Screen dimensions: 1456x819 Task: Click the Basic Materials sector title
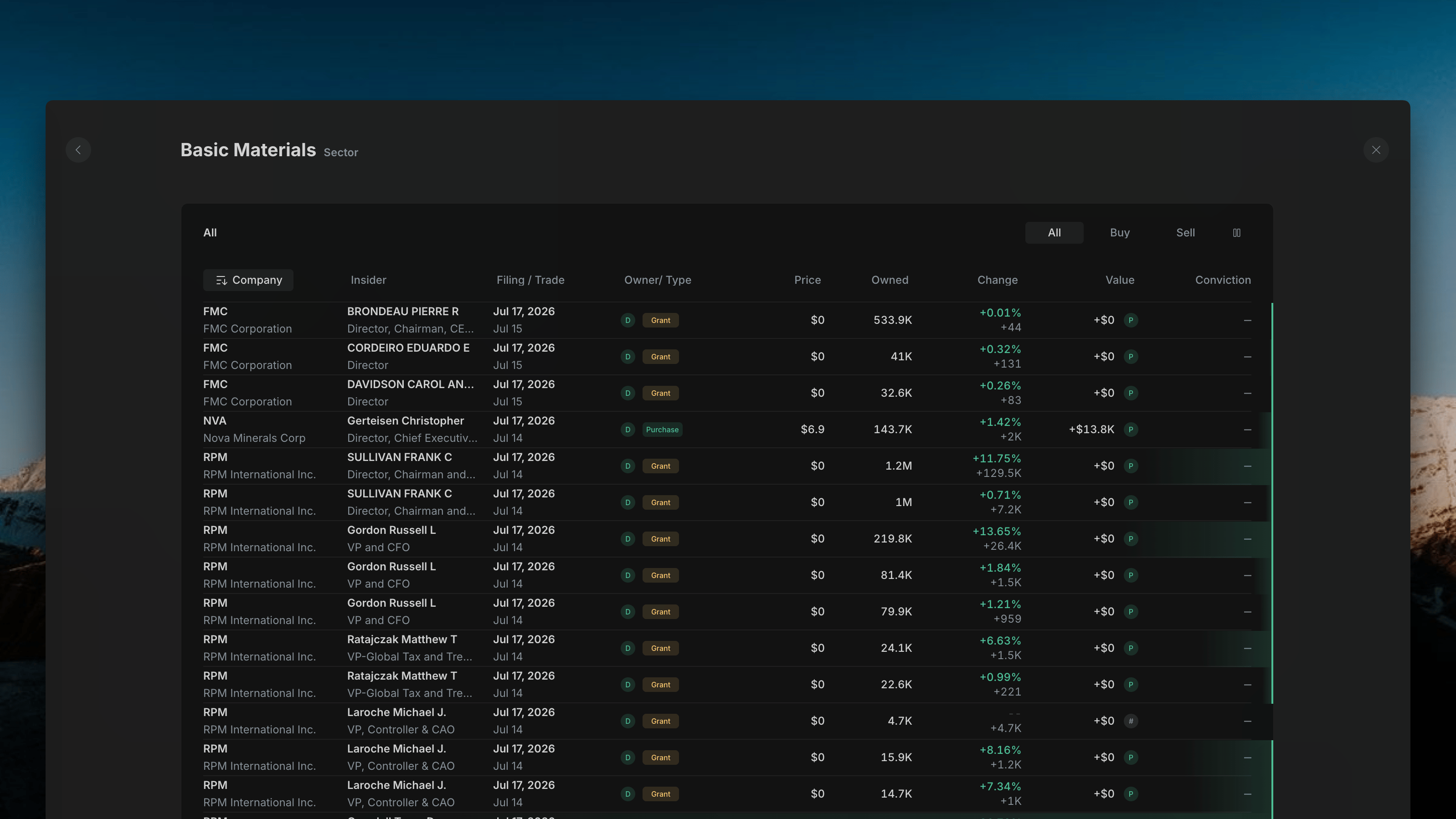(x=248, y=150)
